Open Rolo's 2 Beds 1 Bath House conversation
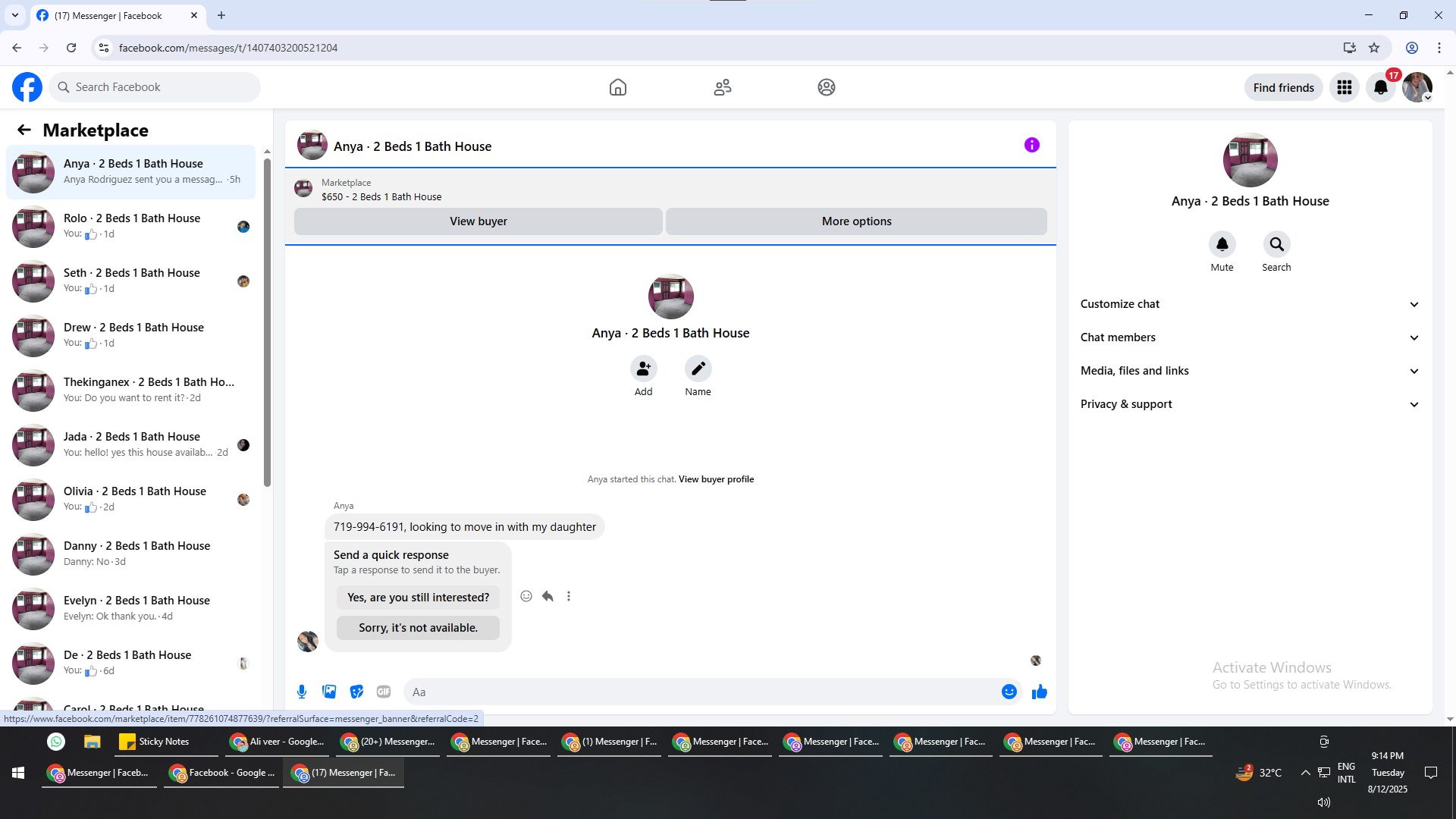The height and width of the screenshot is (819, 1456). (132, 226)
